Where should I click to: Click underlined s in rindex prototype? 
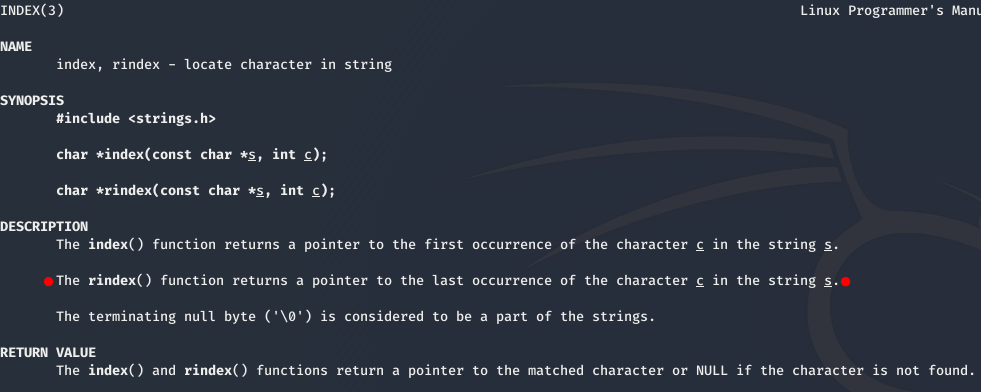(260, 191)
